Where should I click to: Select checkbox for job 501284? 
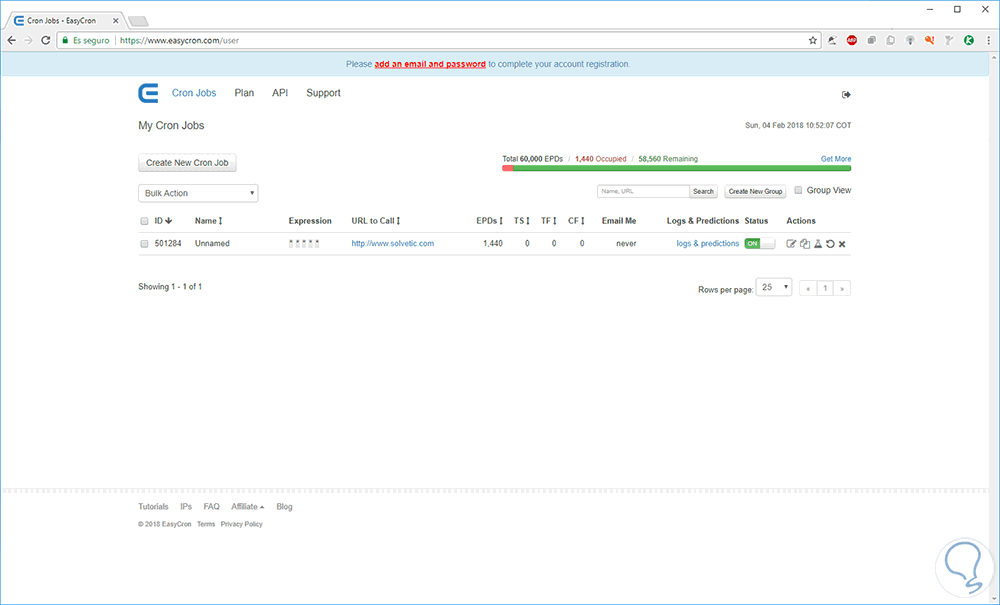[144, 244]
